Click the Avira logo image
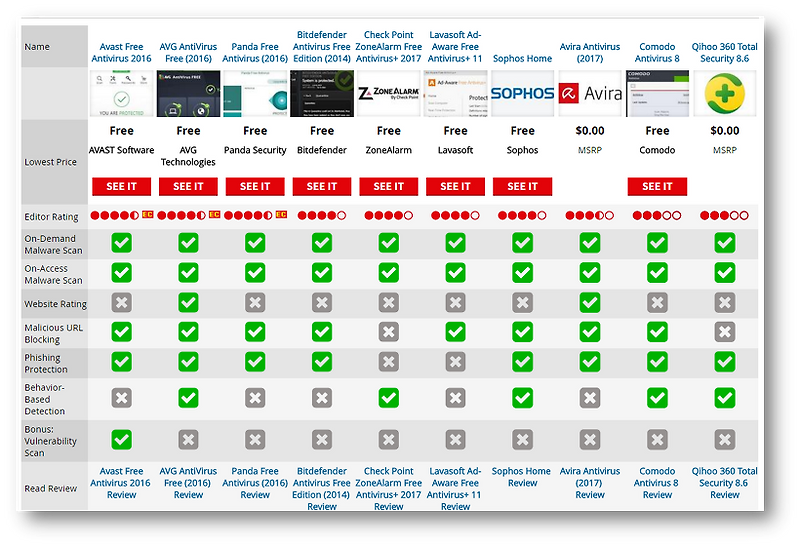 [x=590, y=93]
